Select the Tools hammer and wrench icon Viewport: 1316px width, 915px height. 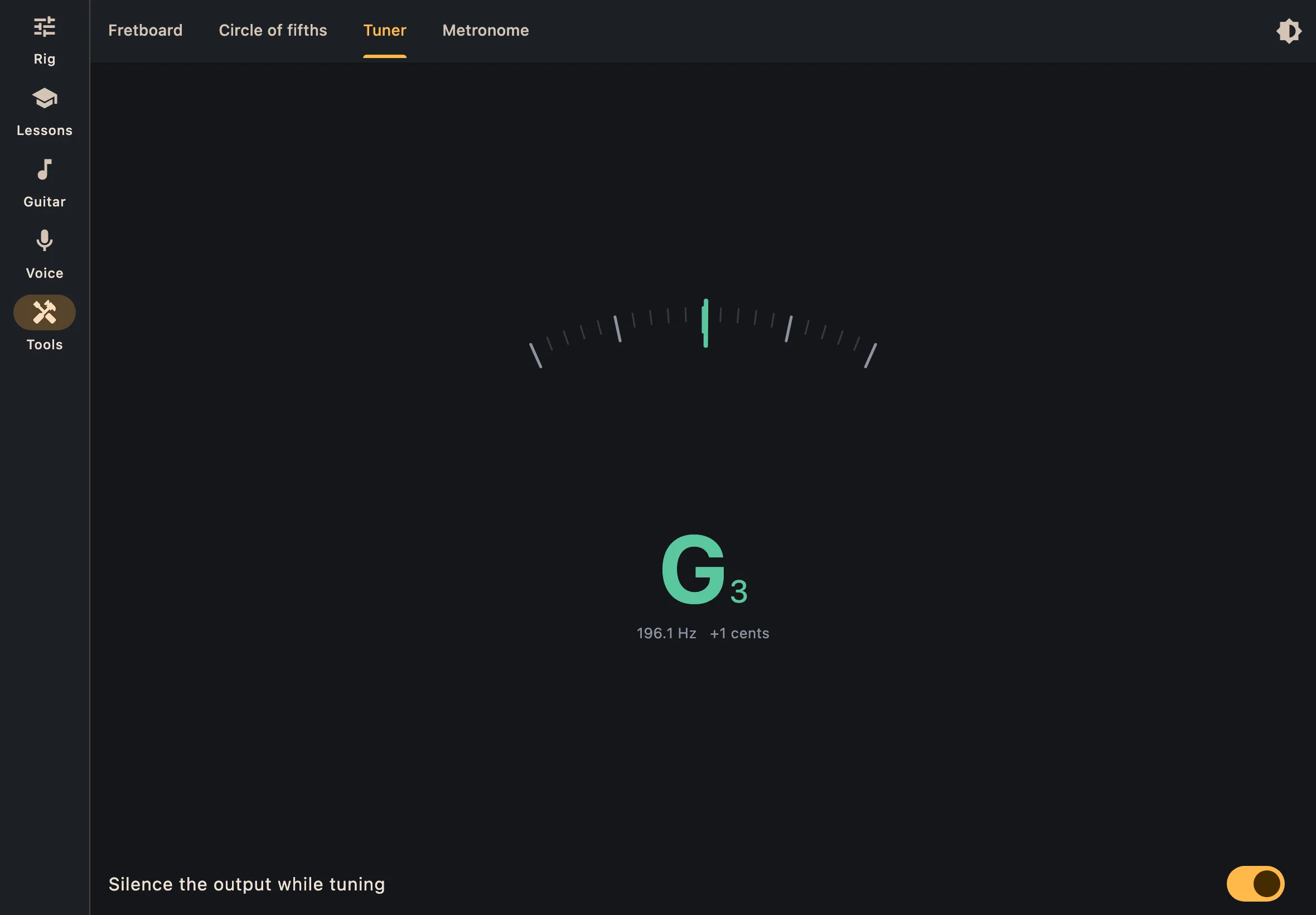[45, 312]
